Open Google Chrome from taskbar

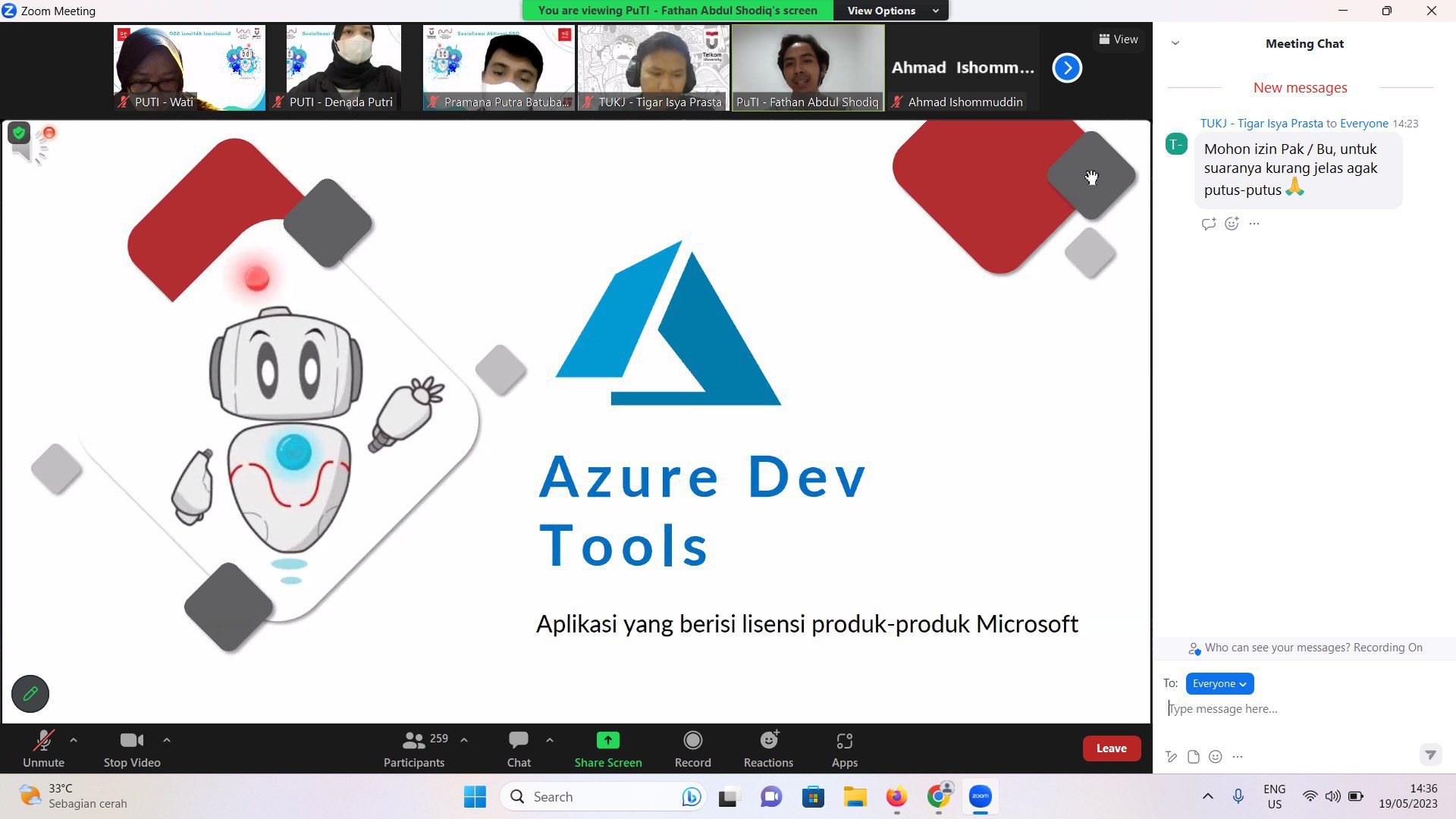tap(939, 796)
